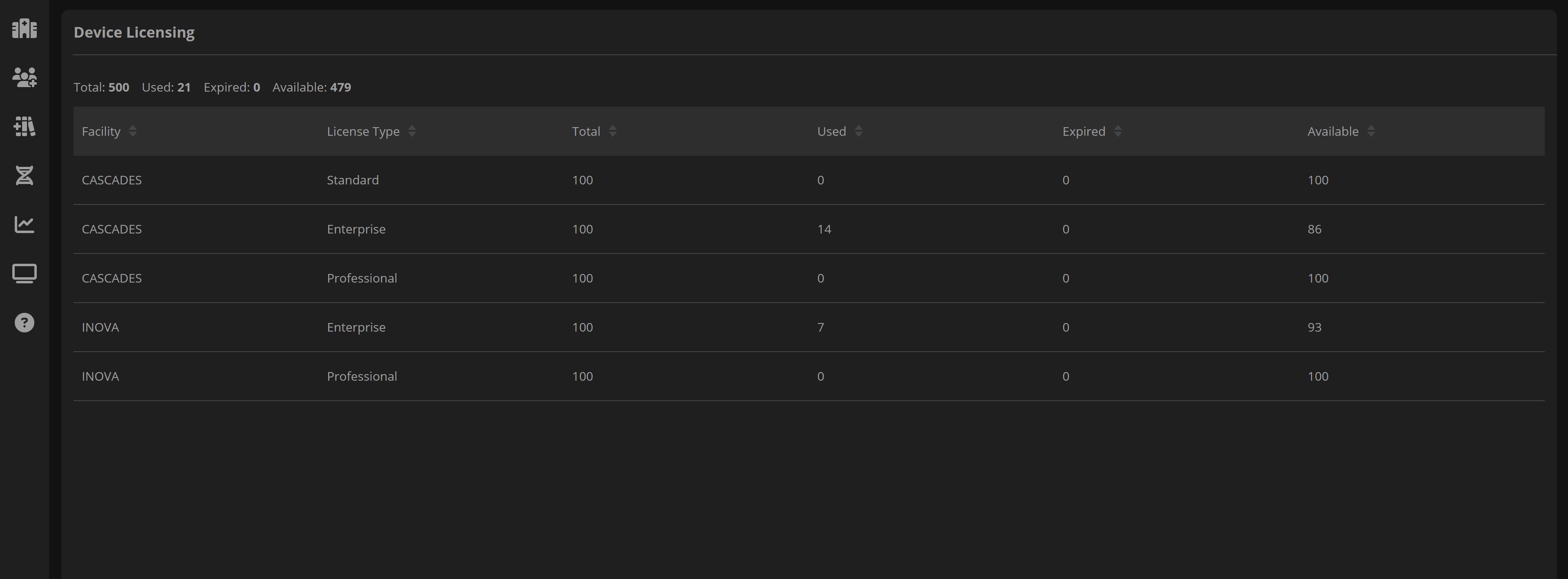Open the users group icon in sidebar
Image resolution: width=1568 pixels, height=579 pixels.
25,77
